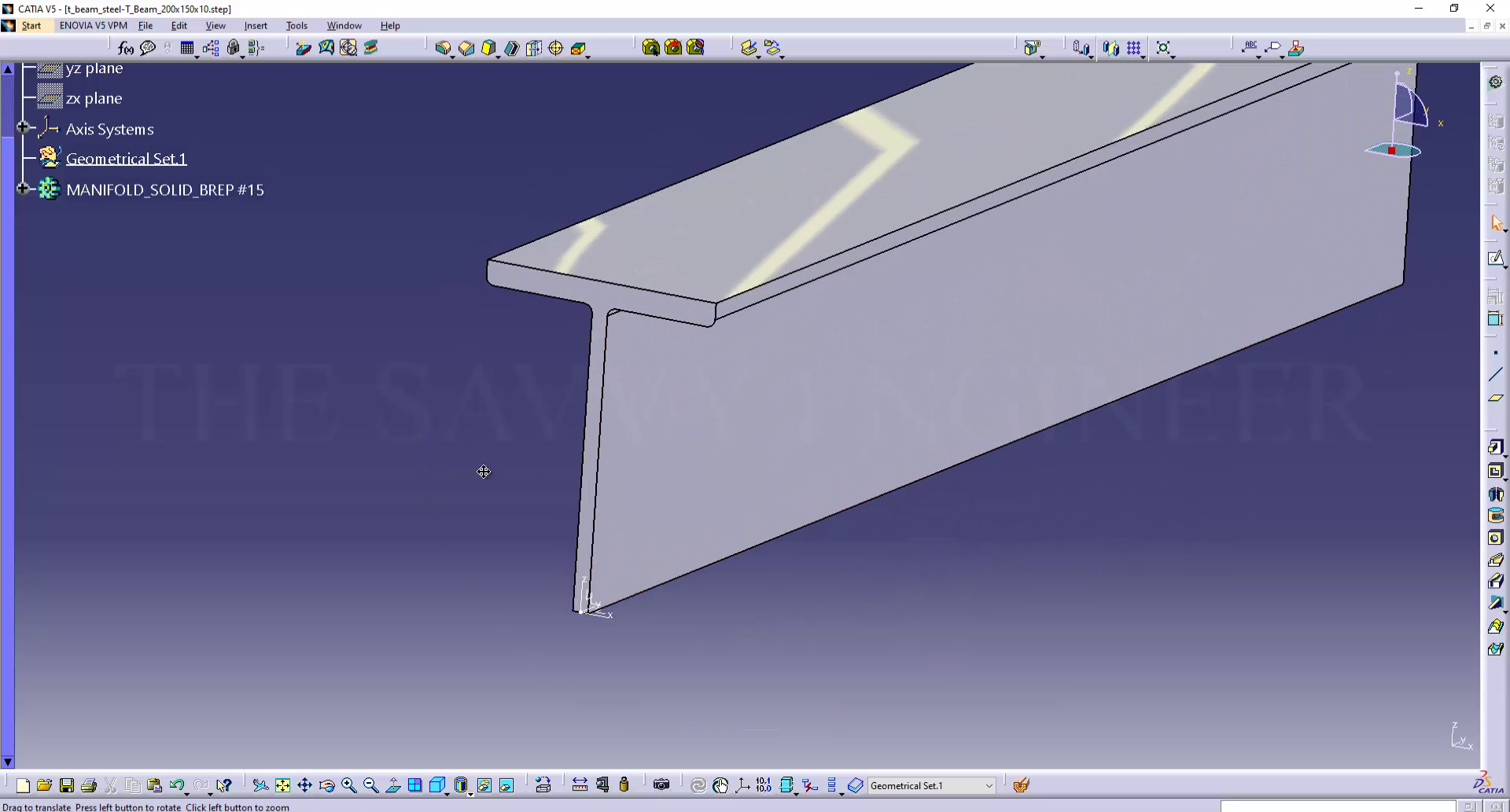1510x812 pixels.
Task: Toggle the Rotate view mode
Action: 326,785
